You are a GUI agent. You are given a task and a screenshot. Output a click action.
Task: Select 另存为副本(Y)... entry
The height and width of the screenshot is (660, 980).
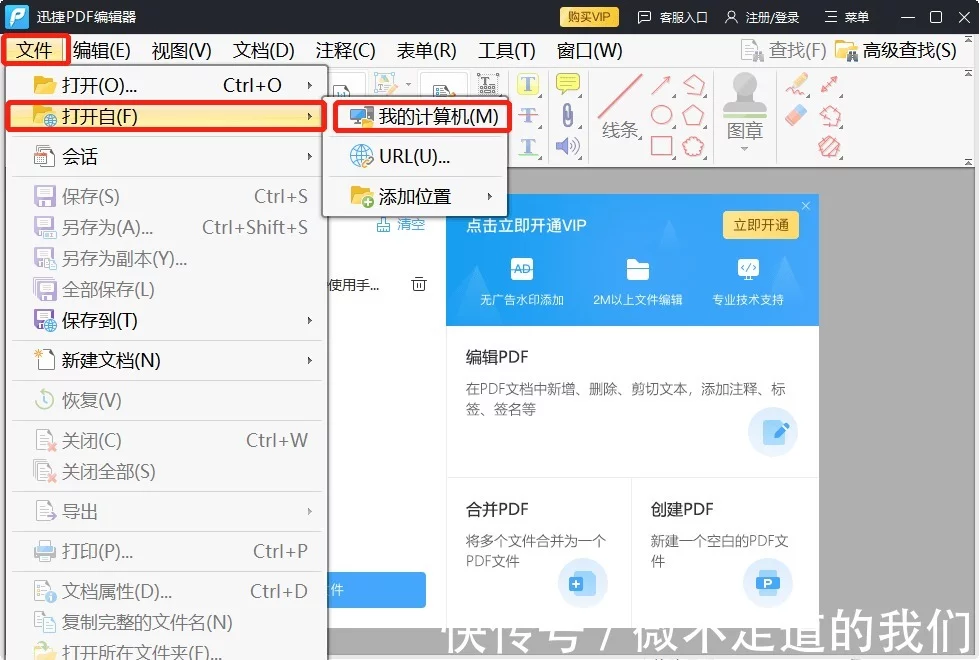(166, 259)
